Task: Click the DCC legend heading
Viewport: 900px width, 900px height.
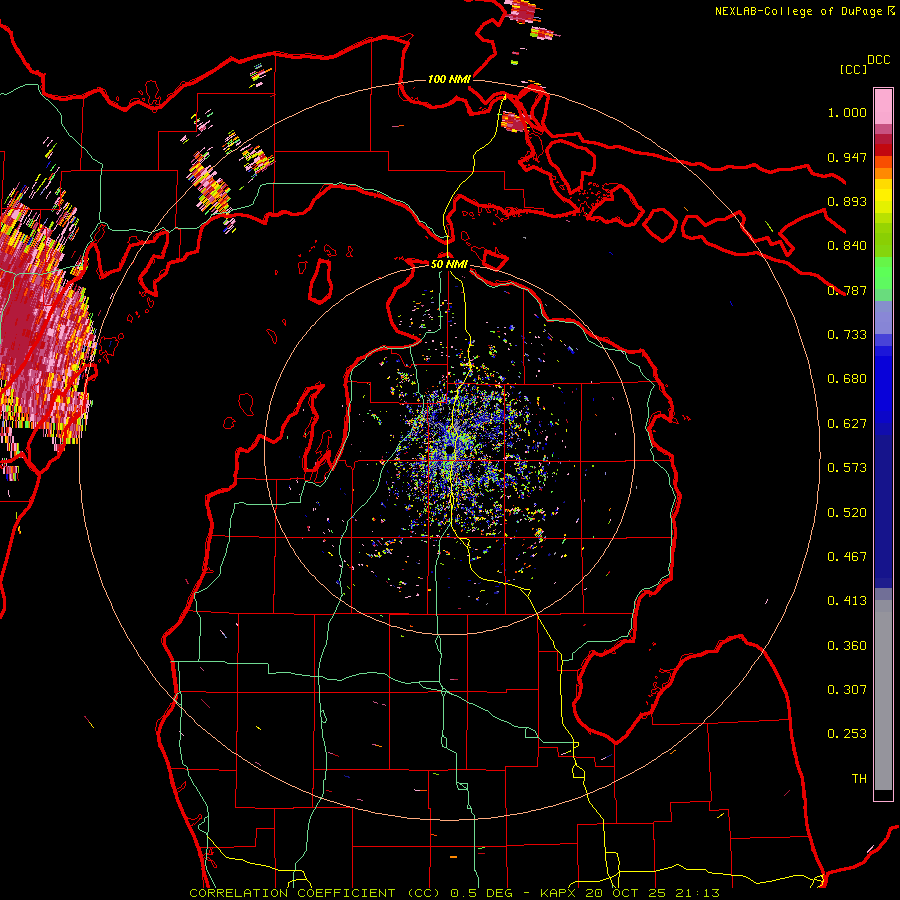Action: pyautogui.click(x=878, y=60)
